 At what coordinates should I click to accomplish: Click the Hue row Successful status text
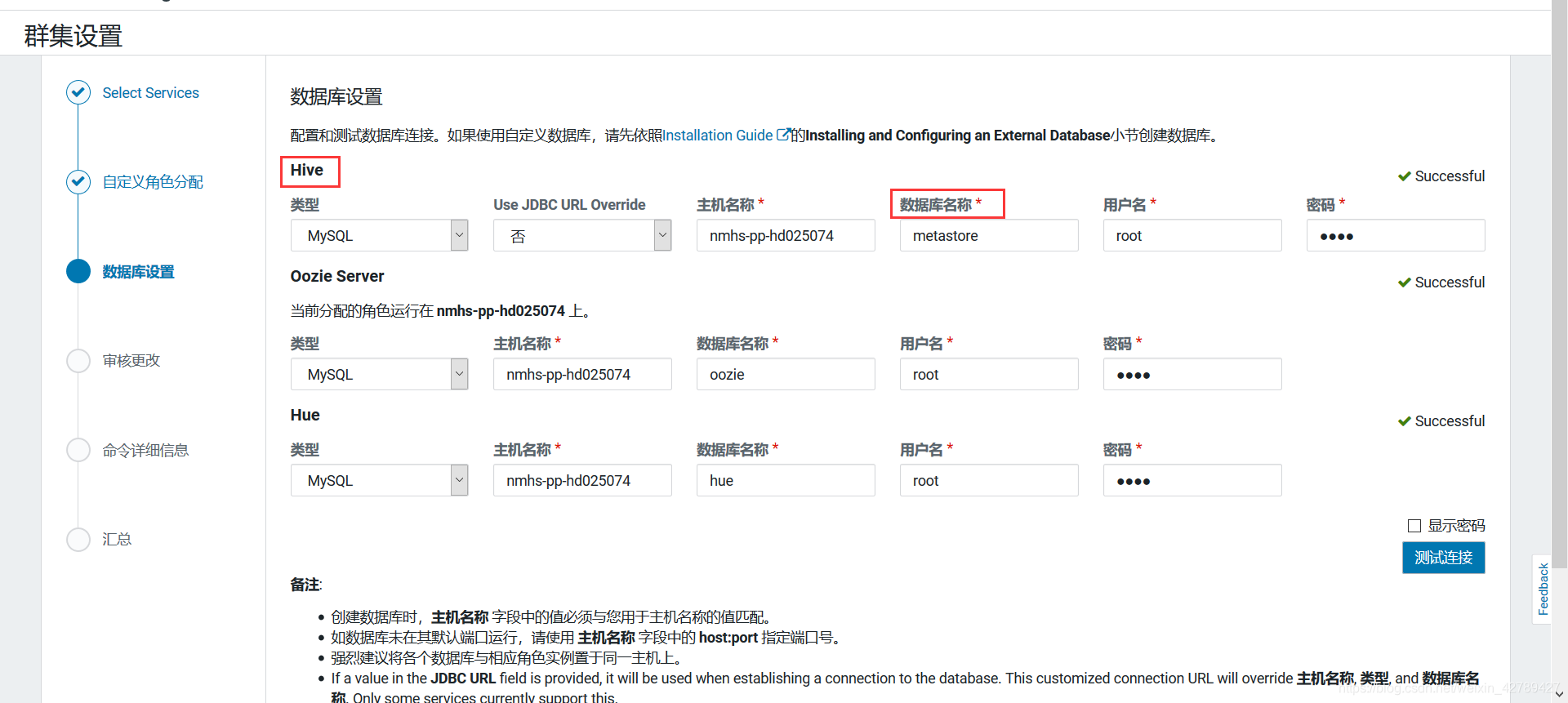point(1450,421)
